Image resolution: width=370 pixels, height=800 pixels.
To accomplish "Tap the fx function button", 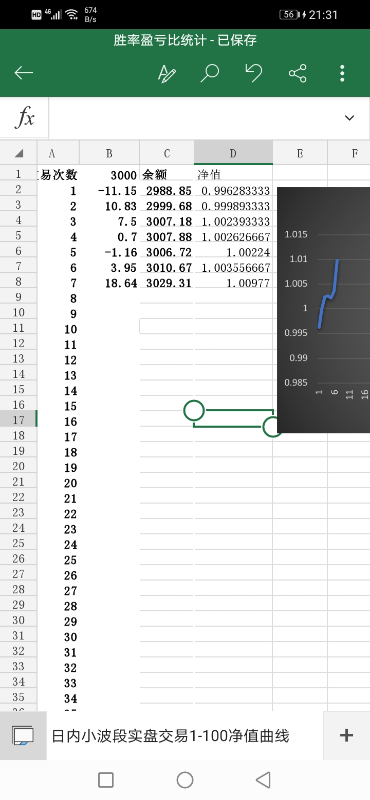I will point(24,118).
